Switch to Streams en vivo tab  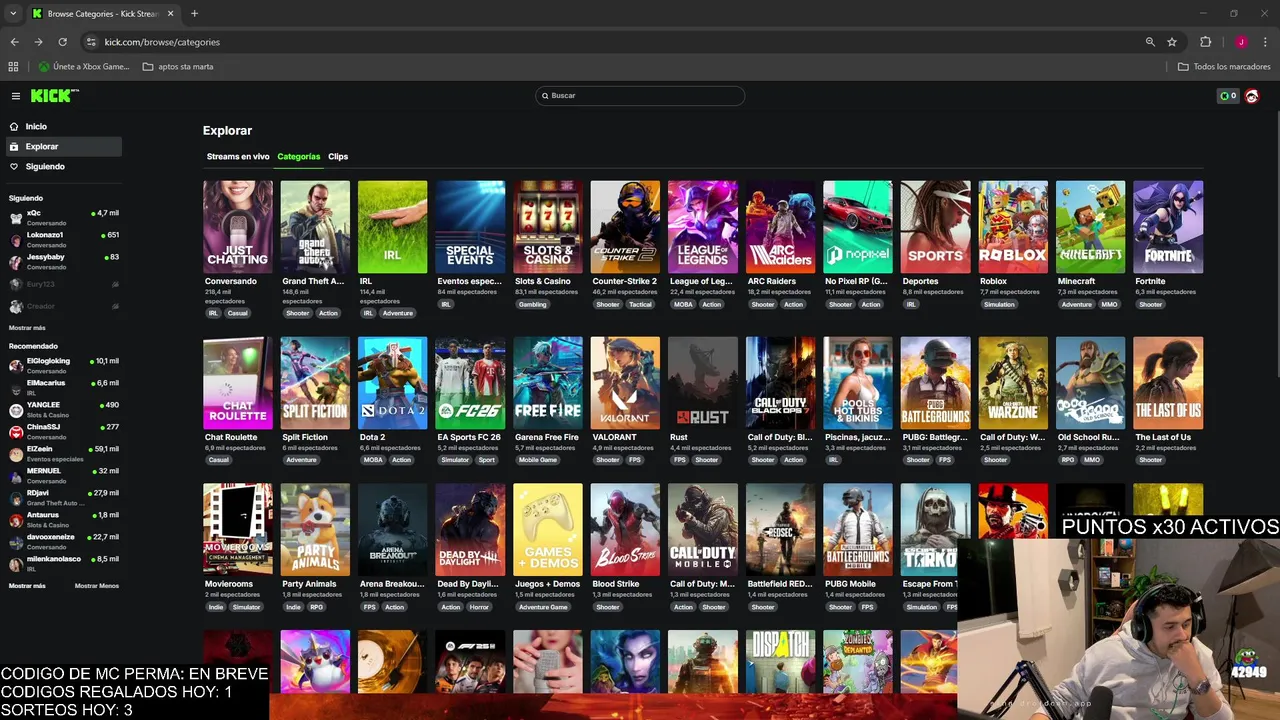238,157
